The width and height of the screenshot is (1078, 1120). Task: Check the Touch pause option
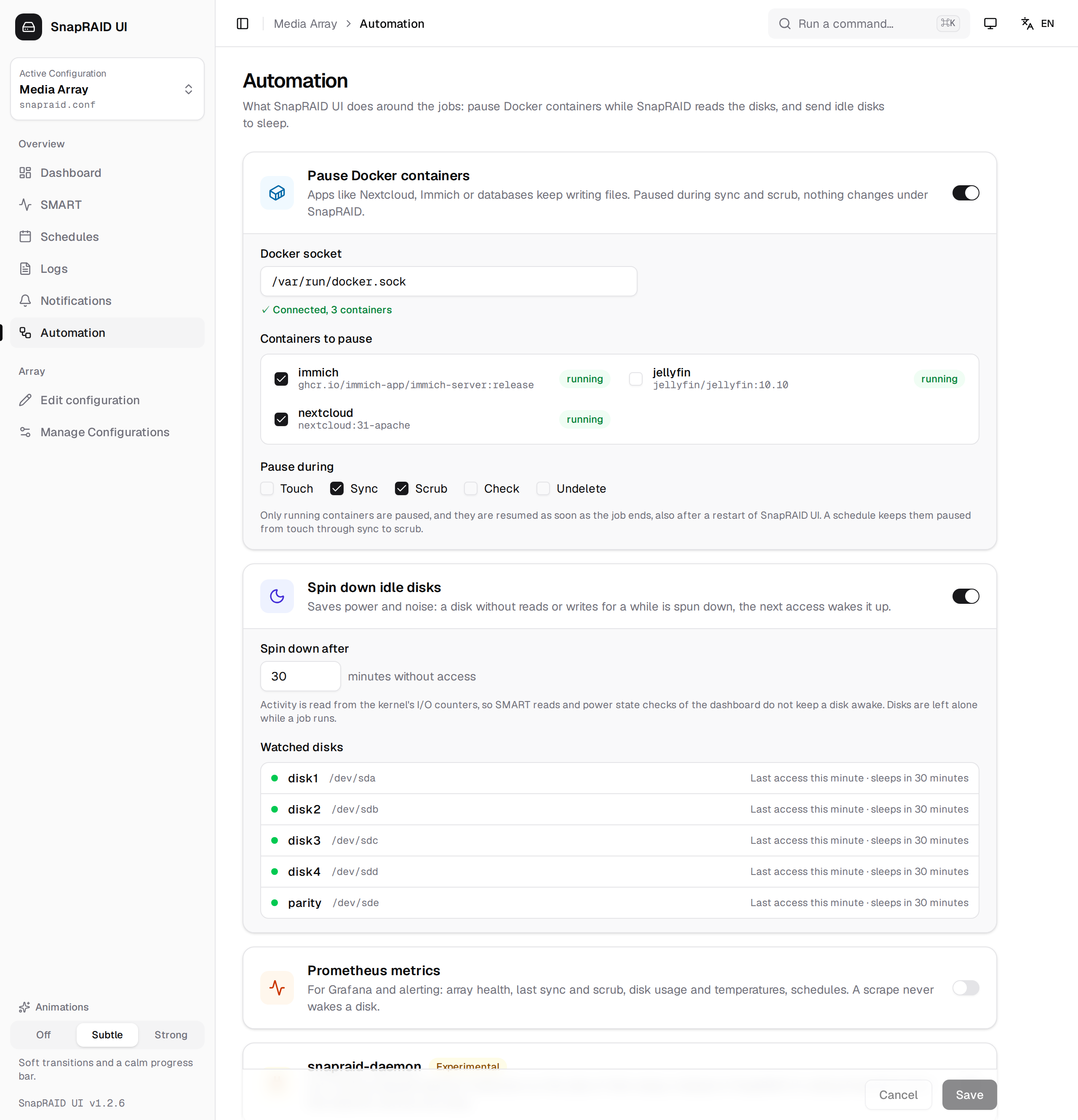(x=267, y=488)
